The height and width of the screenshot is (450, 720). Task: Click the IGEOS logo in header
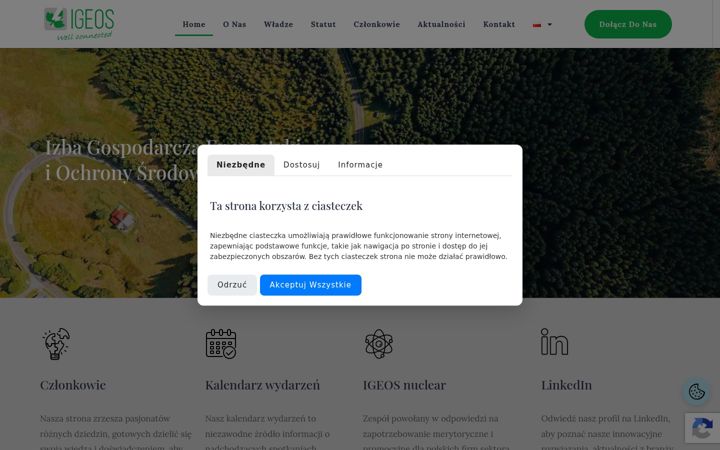79,24
